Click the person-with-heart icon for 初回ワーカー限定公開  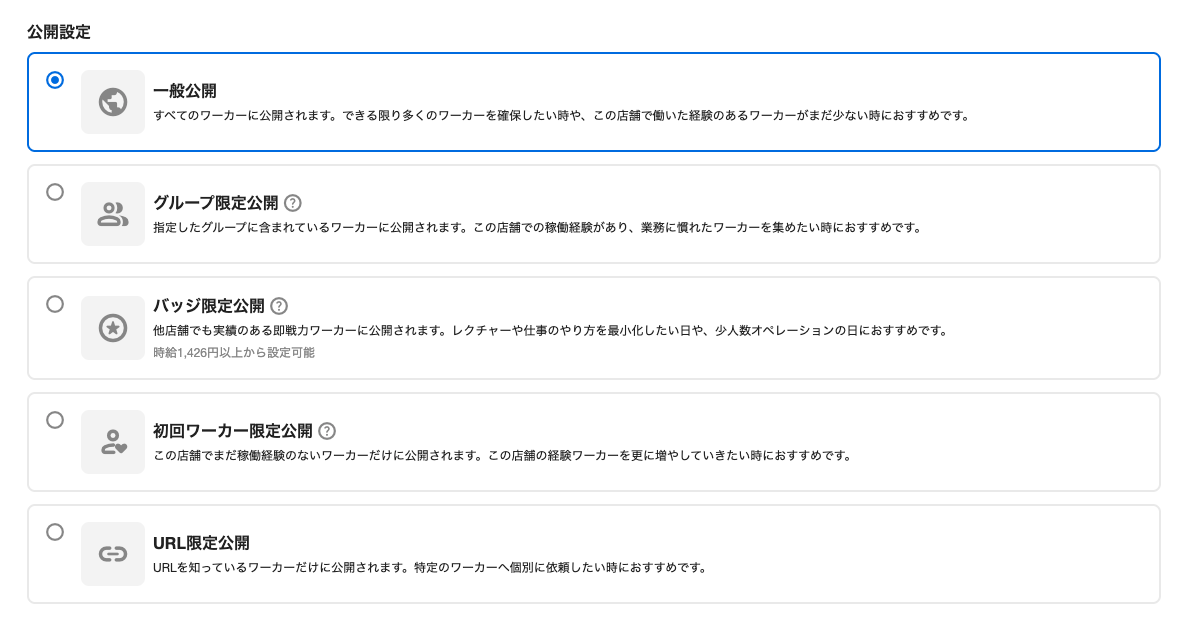113,442
